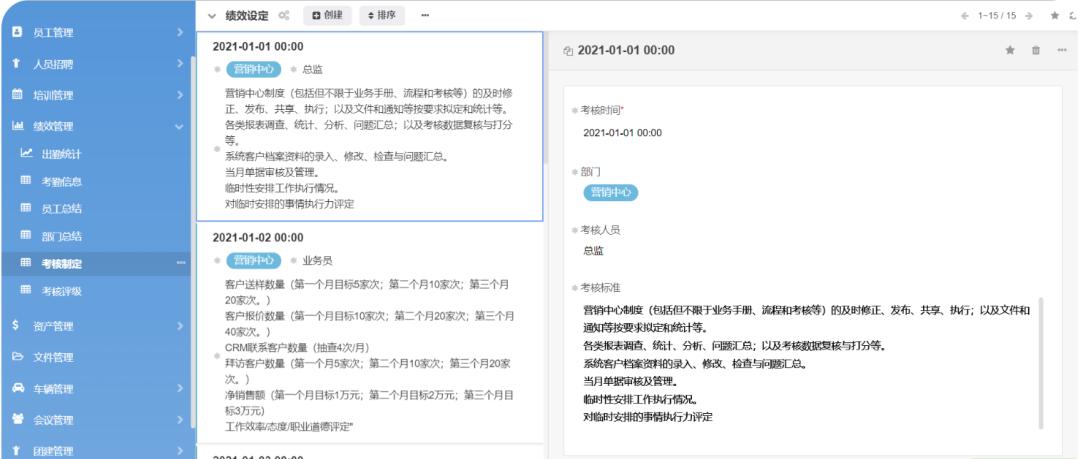Open detail header more options ellipsis

point(1061,50)
